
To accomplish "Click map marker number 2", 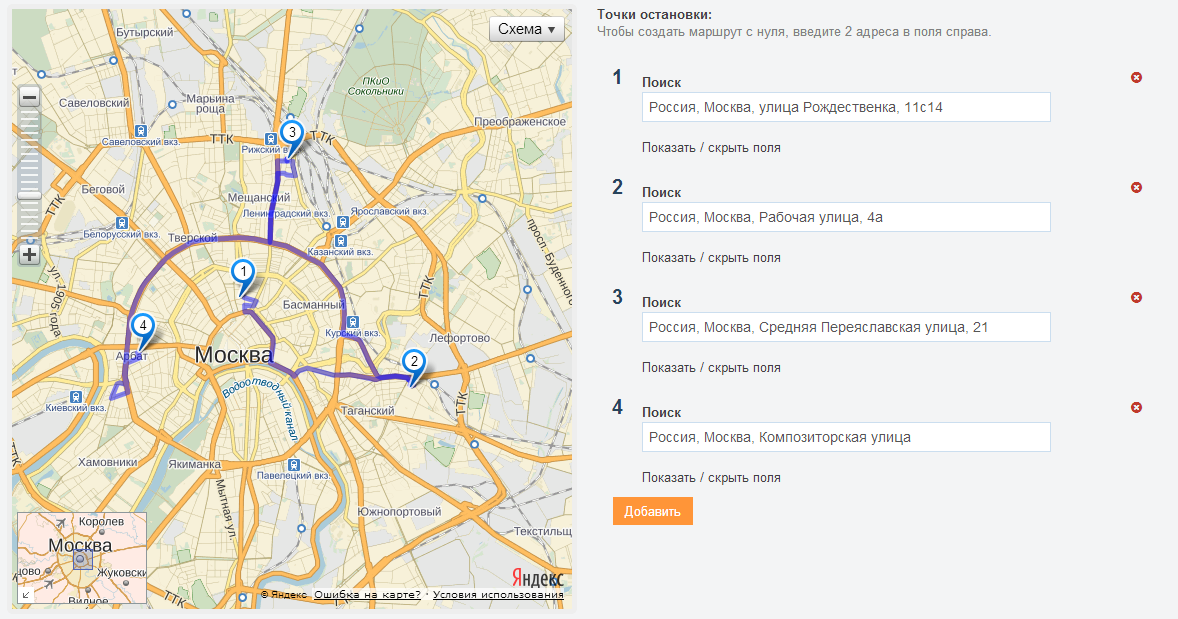I will (x=413, y=363).
